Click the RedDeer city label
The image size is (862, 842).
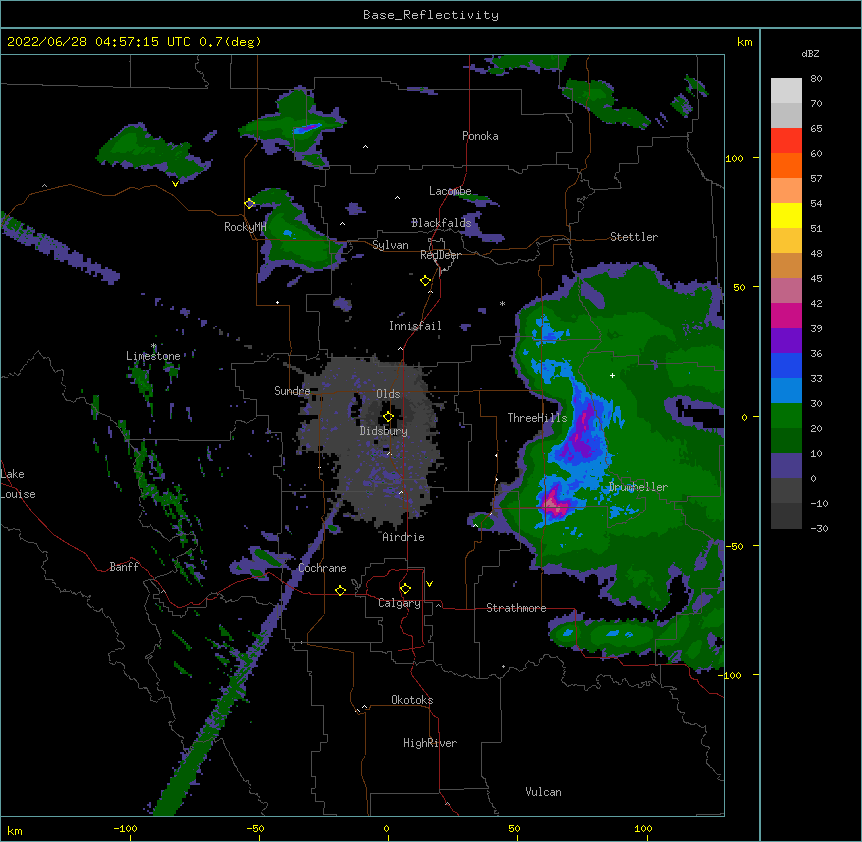tap(440, 255)
